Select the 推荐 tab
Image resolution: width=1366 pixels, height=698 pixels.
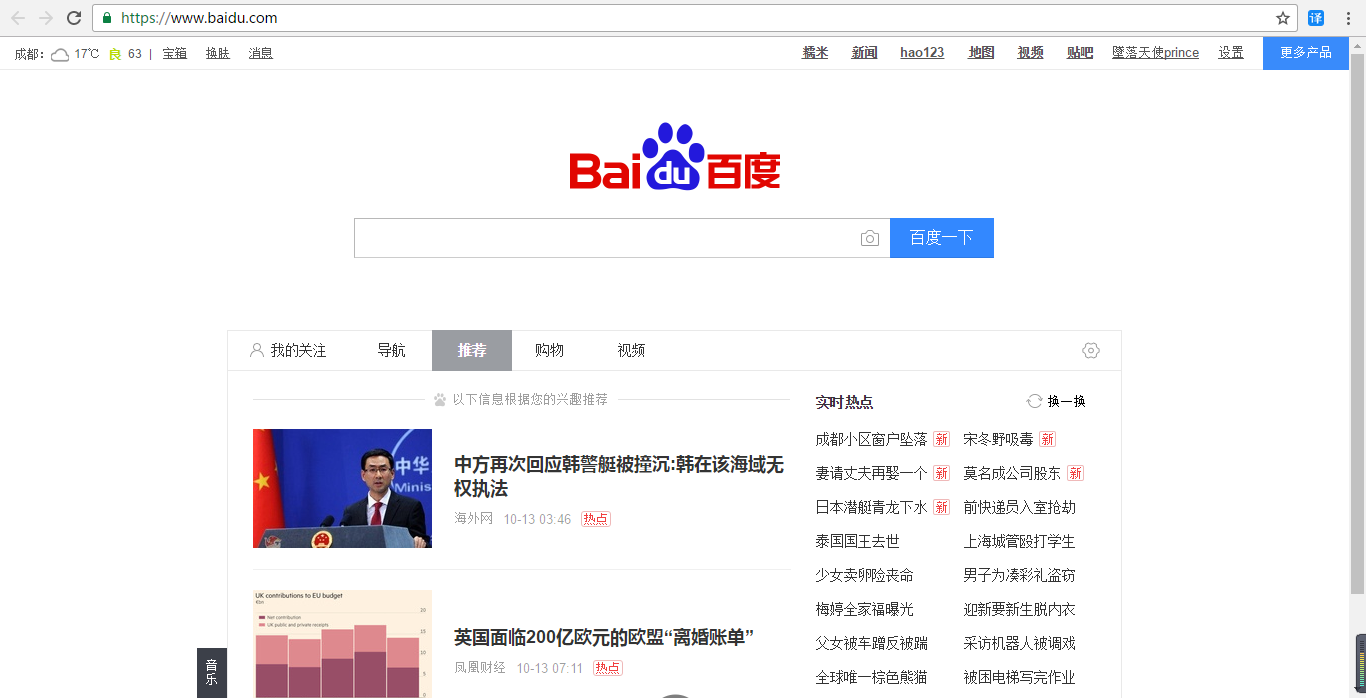472,350
